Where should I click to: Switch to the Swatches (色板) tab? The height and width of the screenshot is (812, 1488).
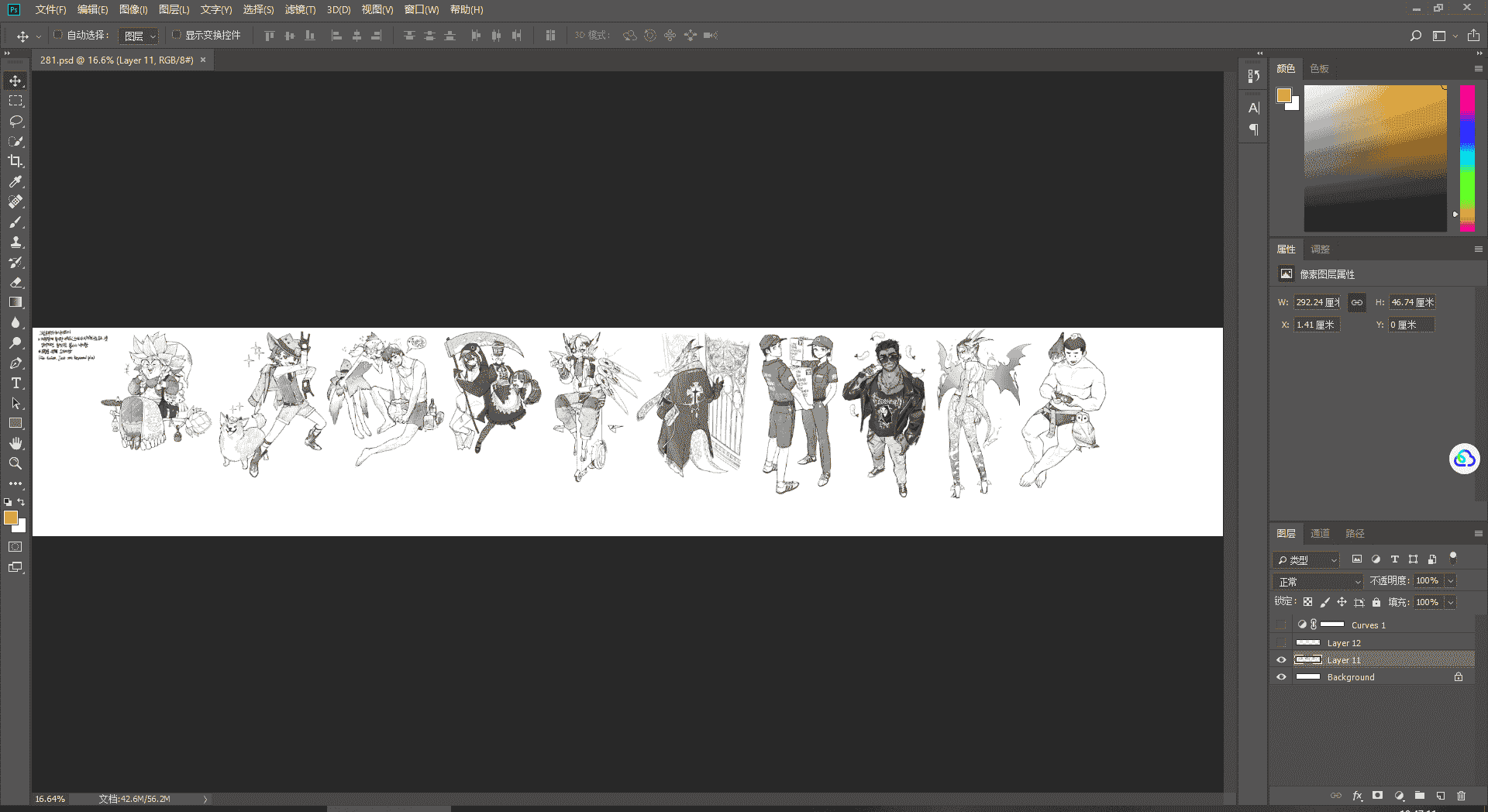point(1319,69)
